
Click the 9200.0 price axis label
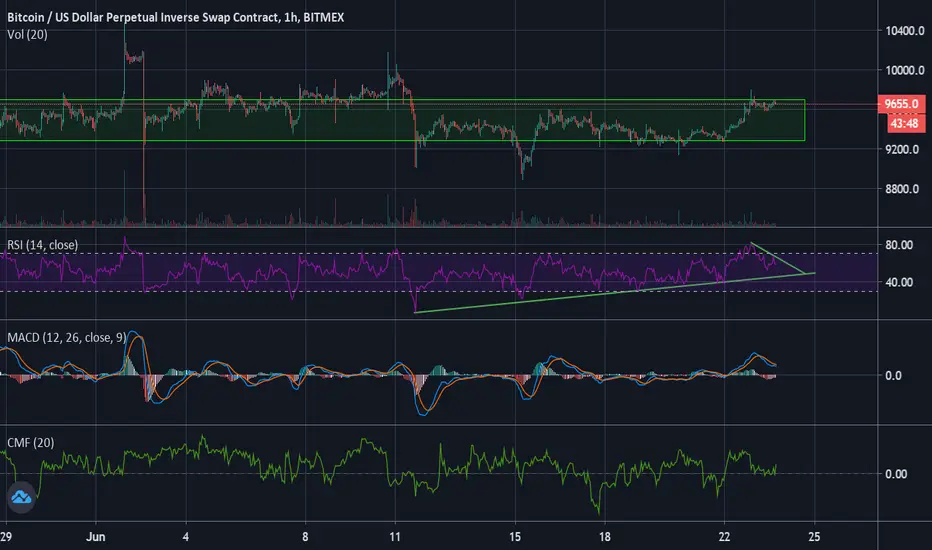[902, 149]
